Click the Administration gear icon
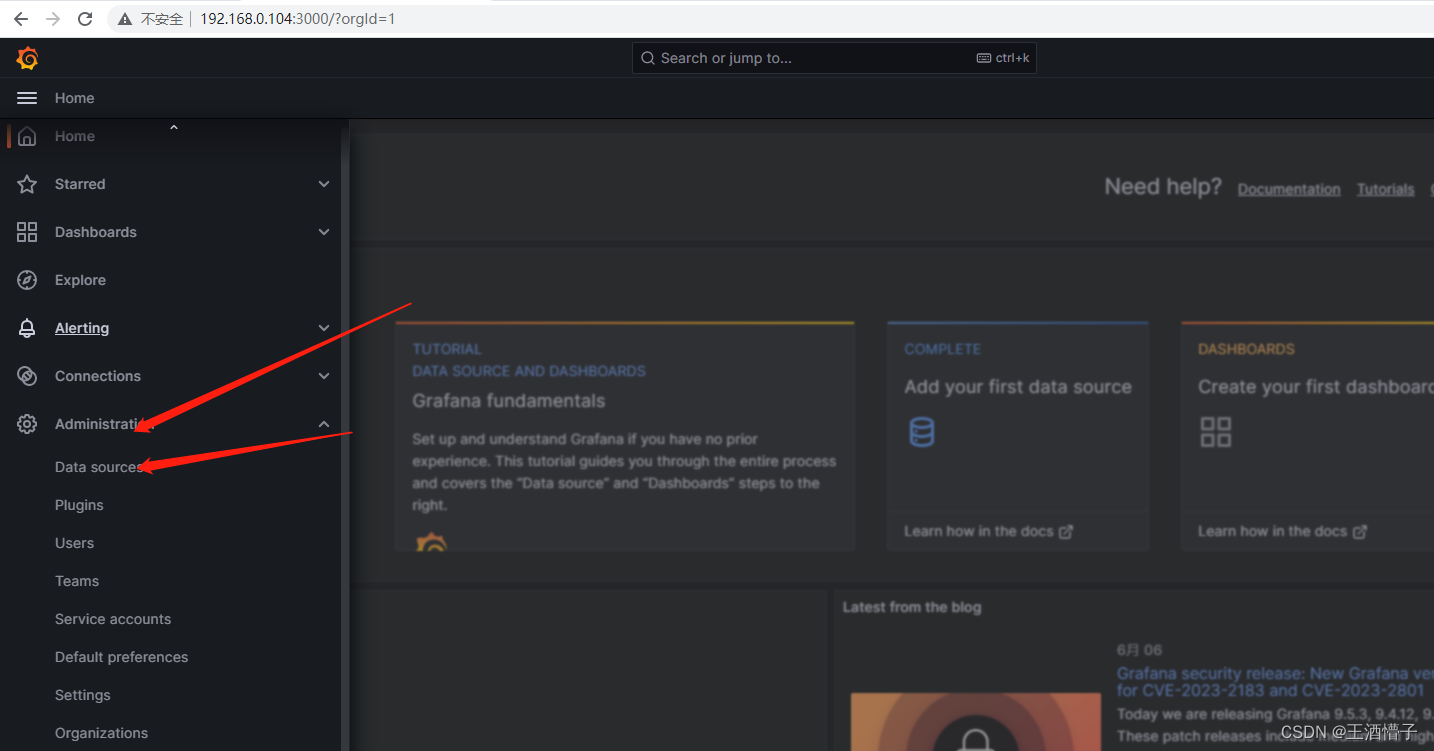Image resolution: width=1434 pixels, height=751 pixels. pos(27,424)
